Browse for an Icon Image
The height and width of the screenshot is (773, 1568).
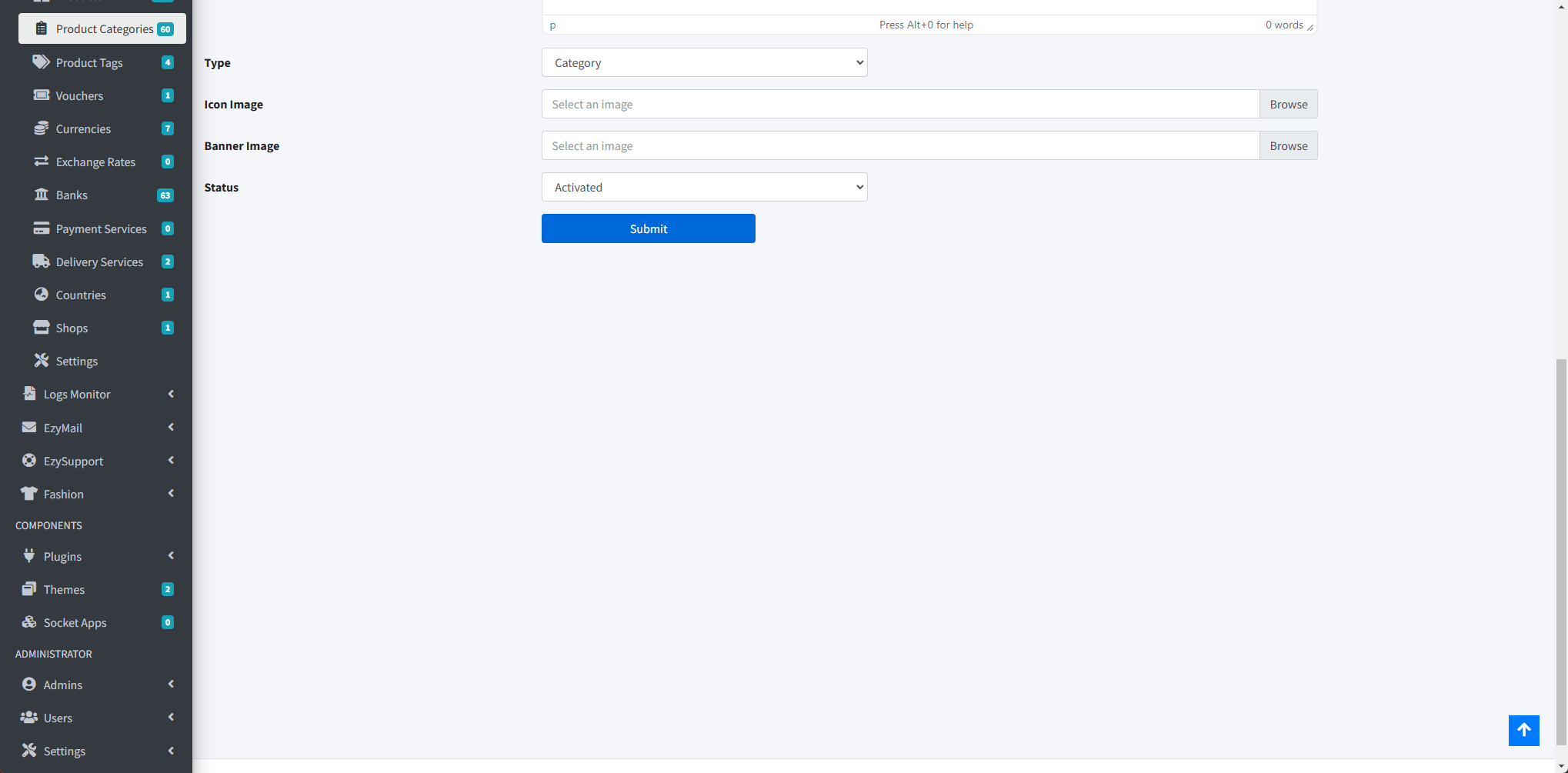coord(1288,104)
